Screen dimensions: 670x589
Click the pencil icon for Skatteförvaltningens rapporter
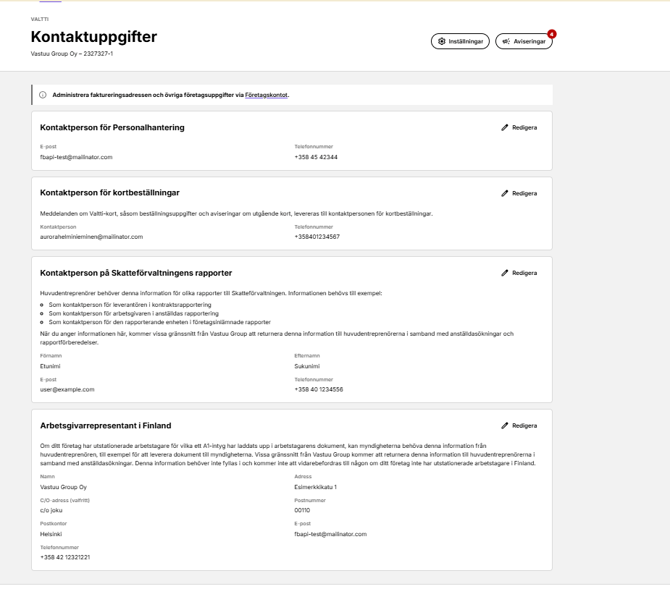coord(505,273)
